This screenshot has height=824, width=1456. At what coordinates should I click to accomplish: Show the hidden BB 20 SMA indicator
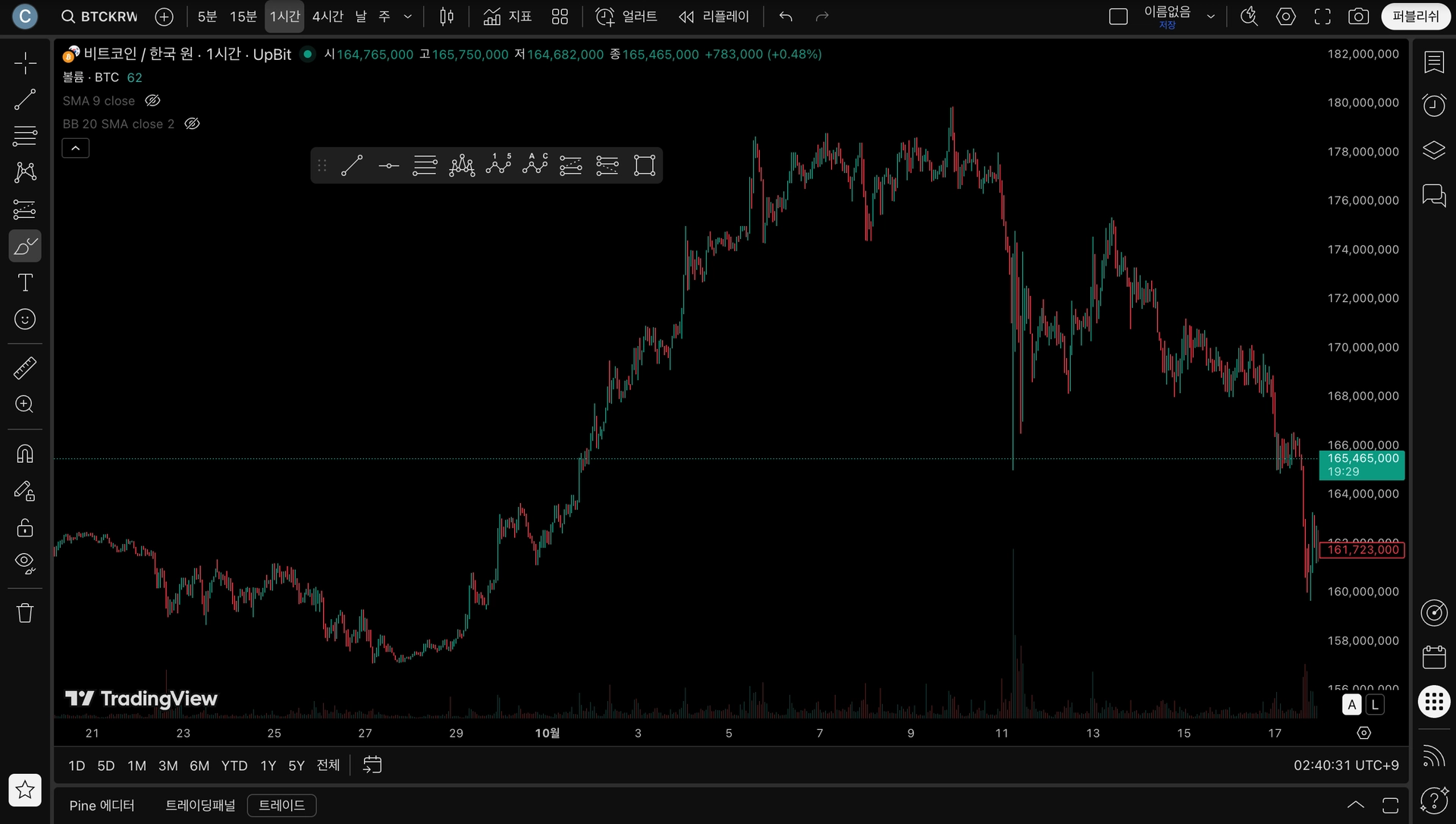point(192,124)
